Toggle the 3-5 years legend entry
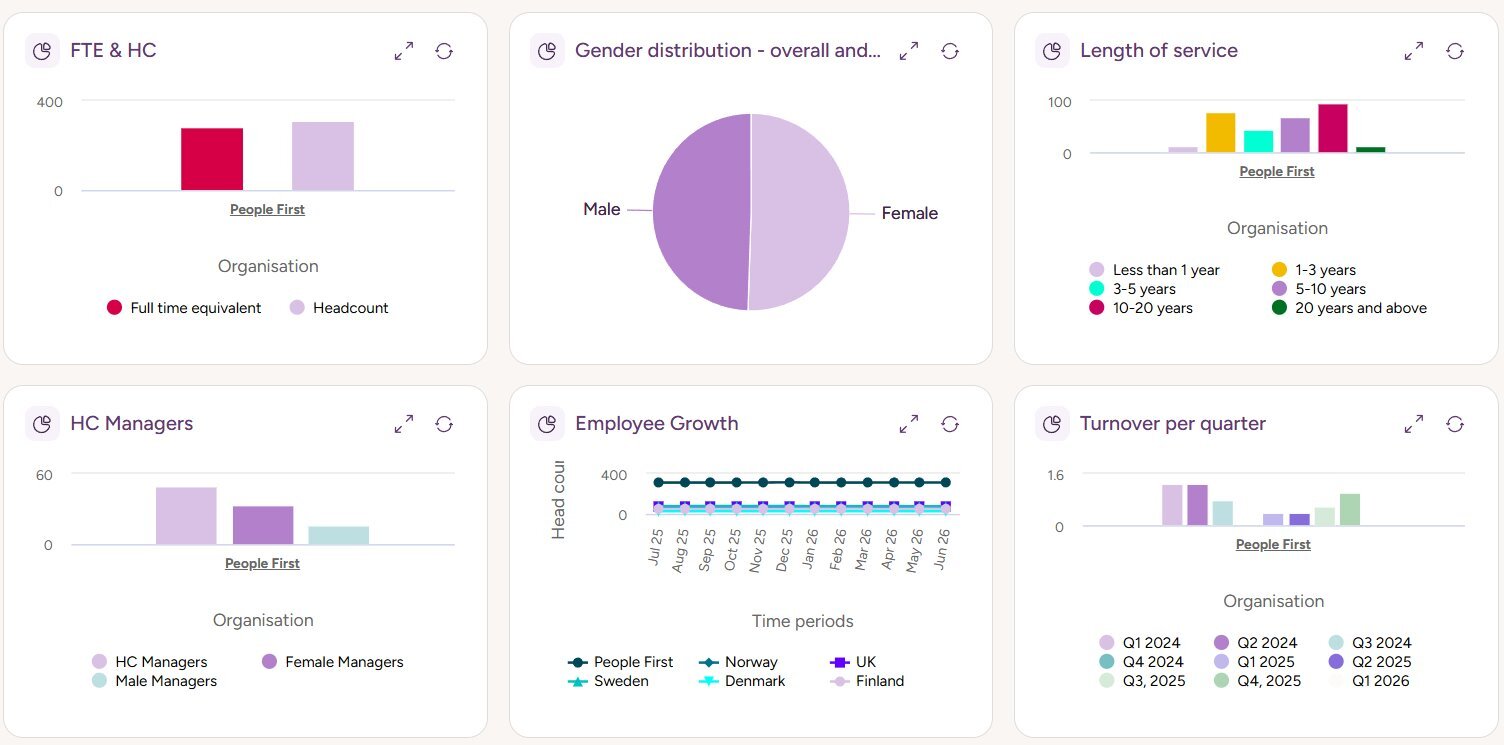The image size is (1504, 745). 1132,289
